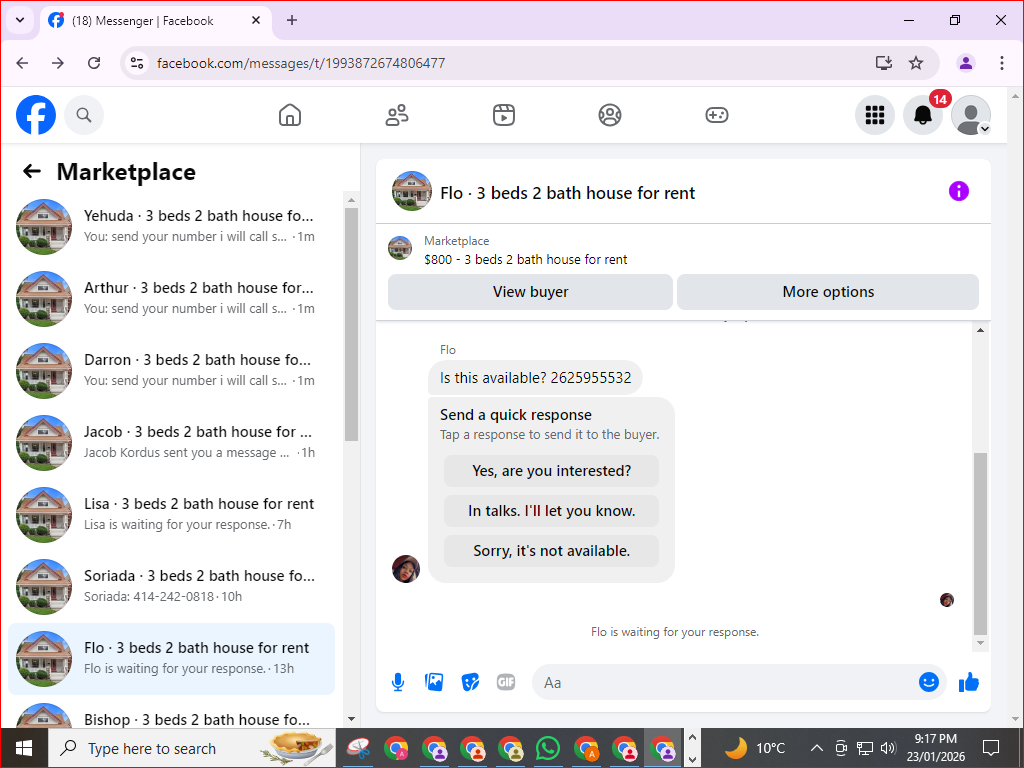1024x768 pixels.
Task: Open volume control in tray
Action: click(x=887, y=748)
